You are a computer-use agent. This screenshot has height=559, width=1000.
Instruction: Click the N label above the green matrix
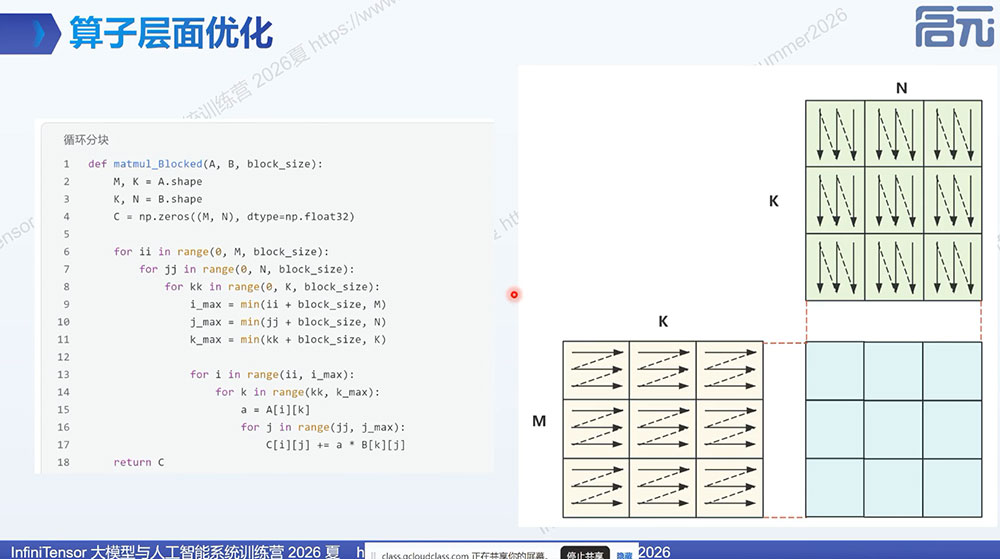pos(901,88)
